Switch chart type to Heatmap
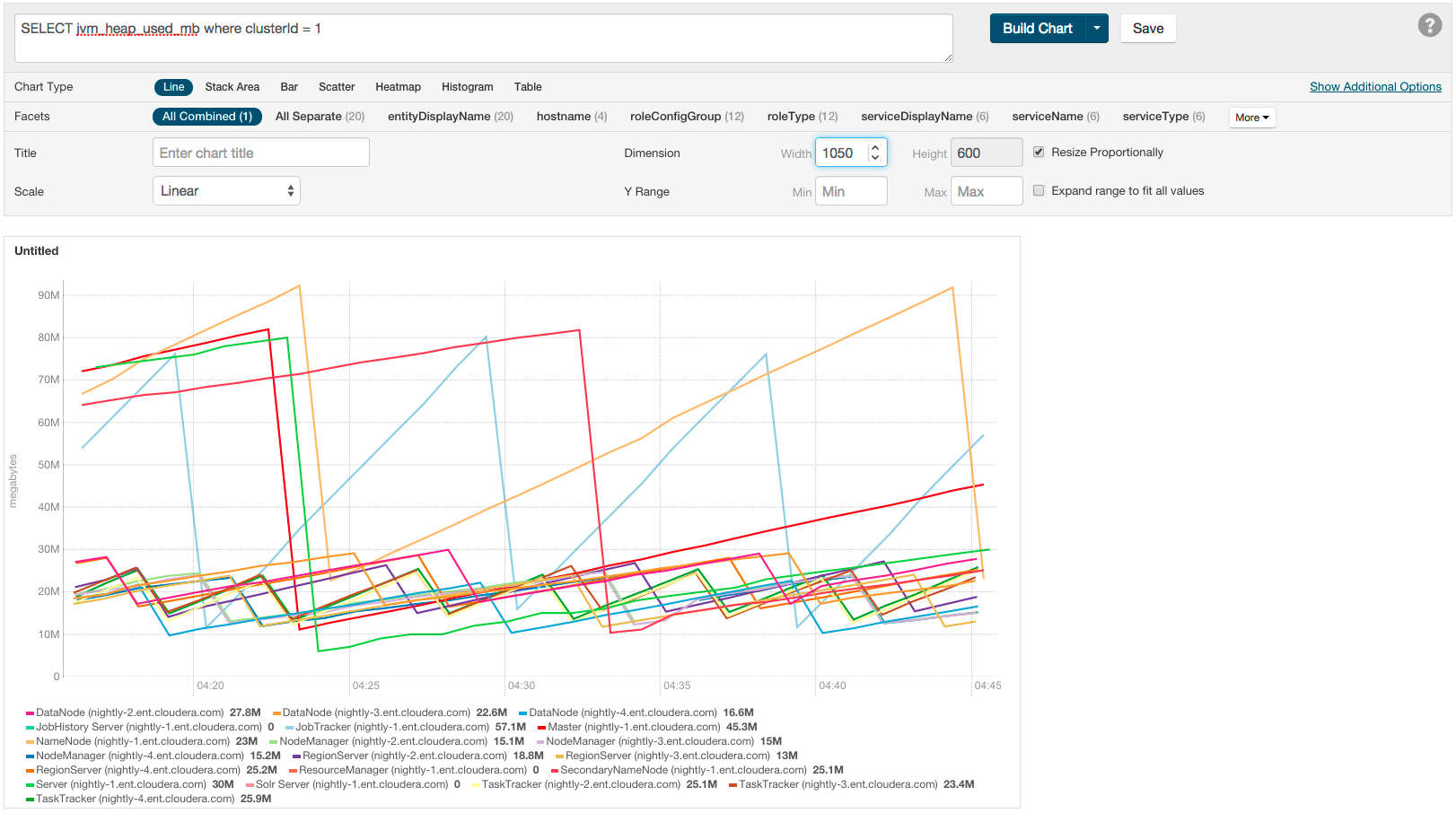This screenshot has height=813, width=1456. pos(398,86)
